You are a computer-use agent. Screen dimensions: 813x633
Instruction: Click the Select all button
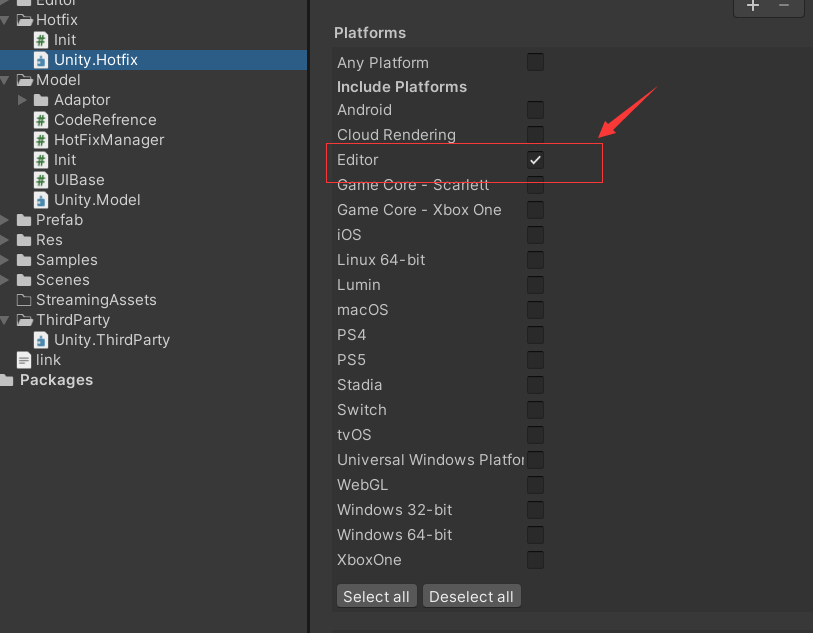click(x=376, y=596)
